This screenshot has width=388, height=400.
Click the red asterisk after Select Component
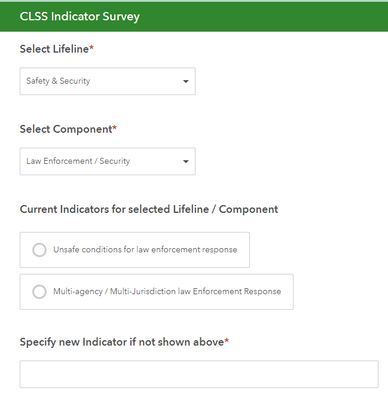pyautogui.click(x=115, y=128)
